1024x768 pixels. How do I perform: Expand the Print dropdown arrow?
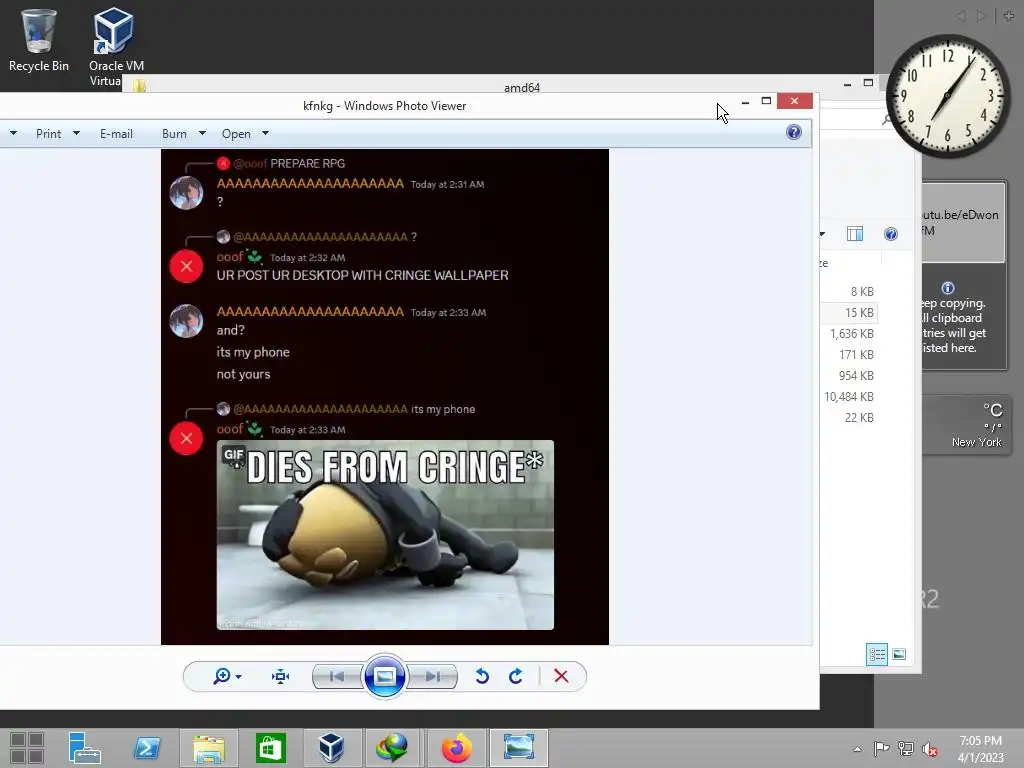pos(76,133)
